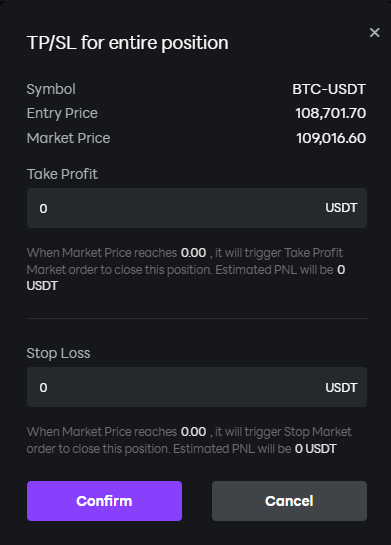Click the 0 USDT estimated PNL under Stop Loss
The image size is (391, 545).
point(316,449)
